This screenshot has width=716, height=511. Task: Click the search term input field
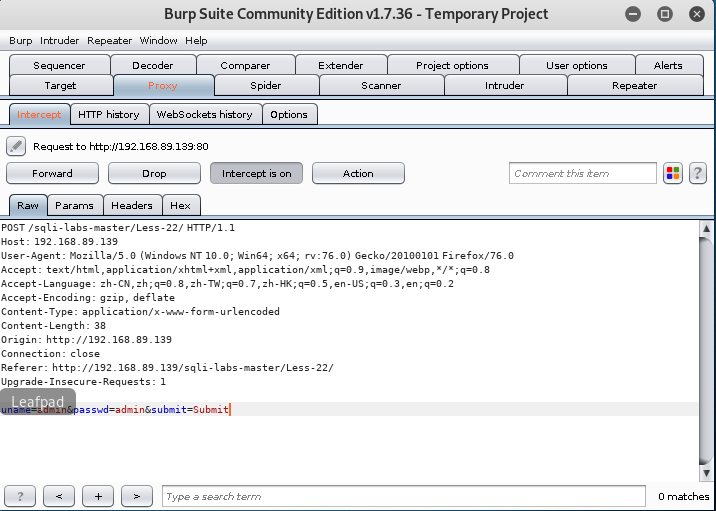[x=404, y=496]
